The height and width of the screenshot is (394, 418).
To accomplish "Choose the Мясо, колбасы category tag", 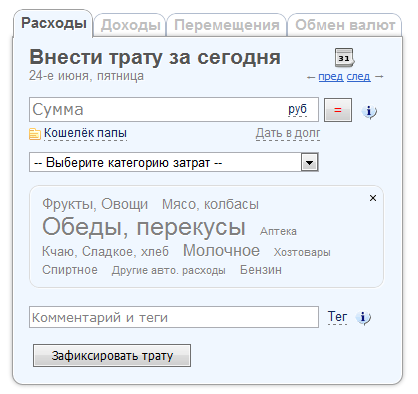I will pyautogui.click(x=210, y=204).
